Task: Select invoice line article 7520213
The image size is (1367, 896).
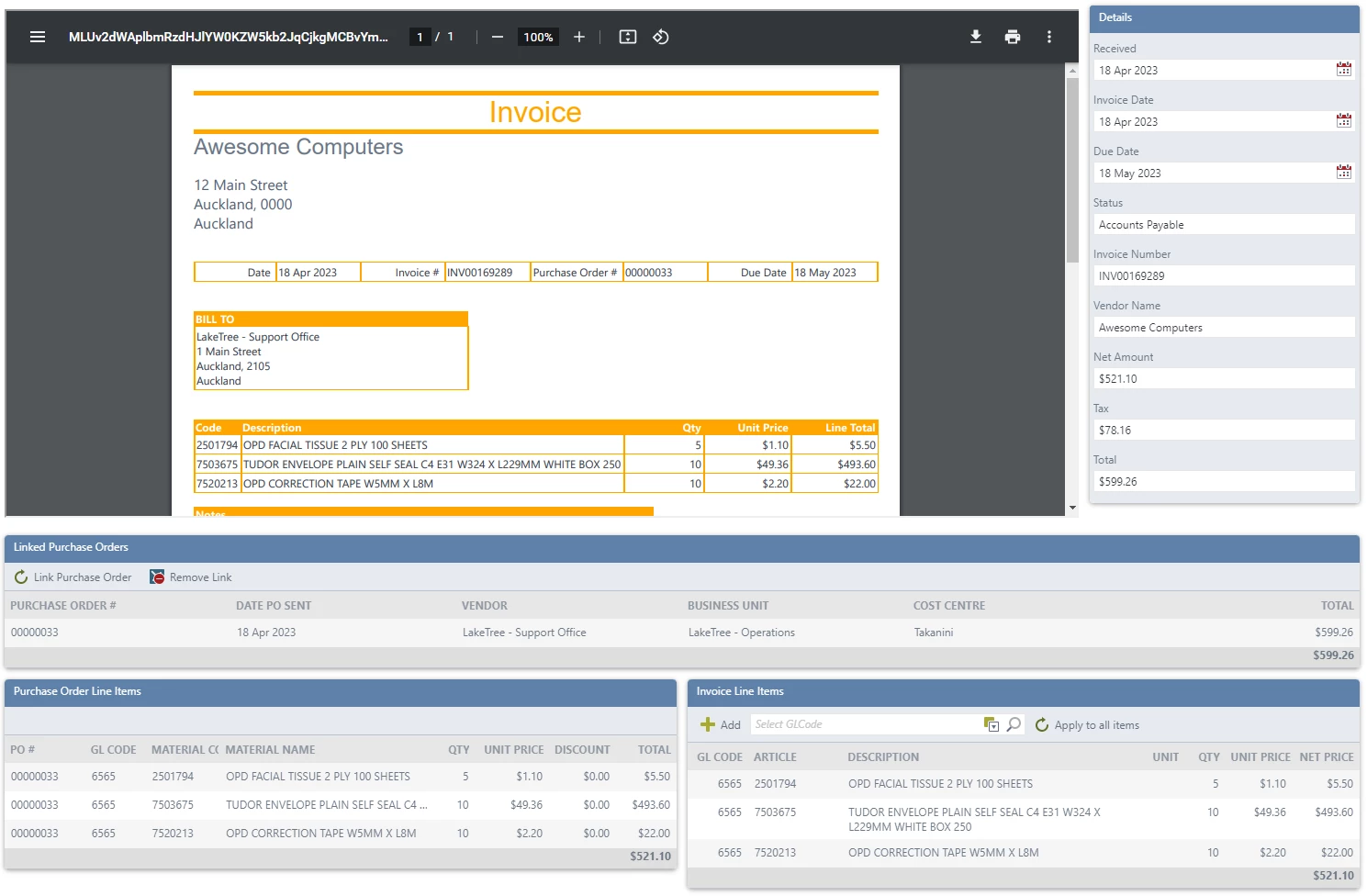Action: pyautogui.click(x=775, y=853)
